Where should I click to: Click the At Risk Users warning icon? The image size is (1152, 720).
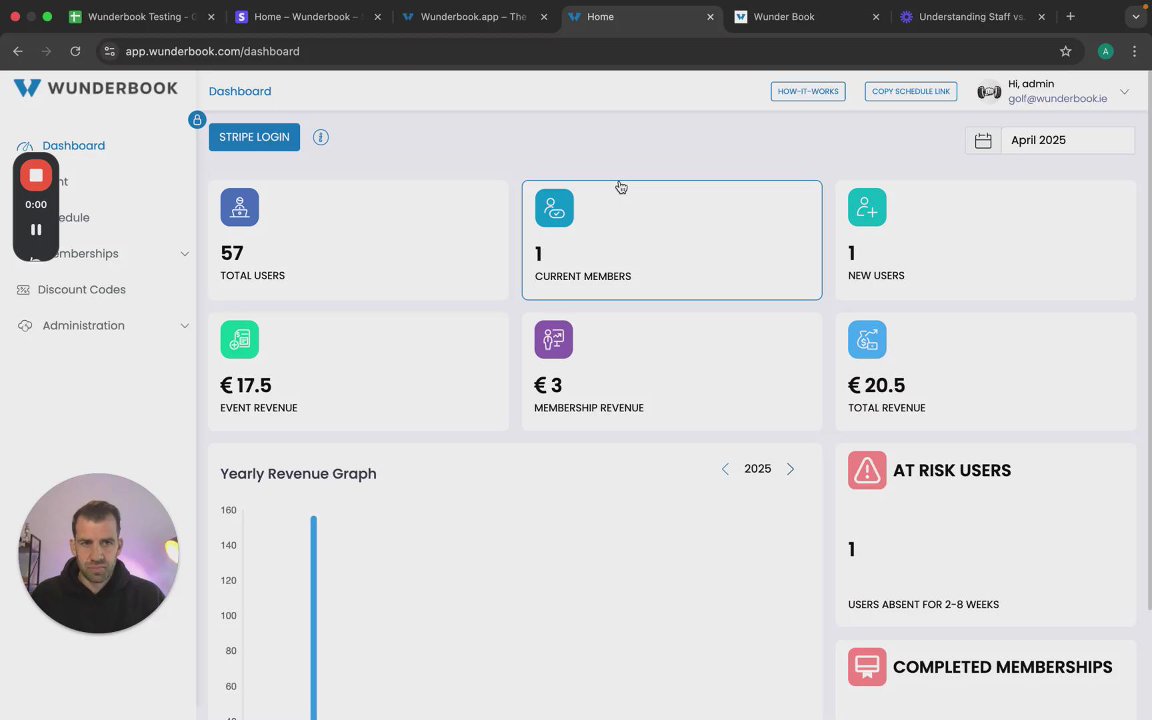[867, 470]
